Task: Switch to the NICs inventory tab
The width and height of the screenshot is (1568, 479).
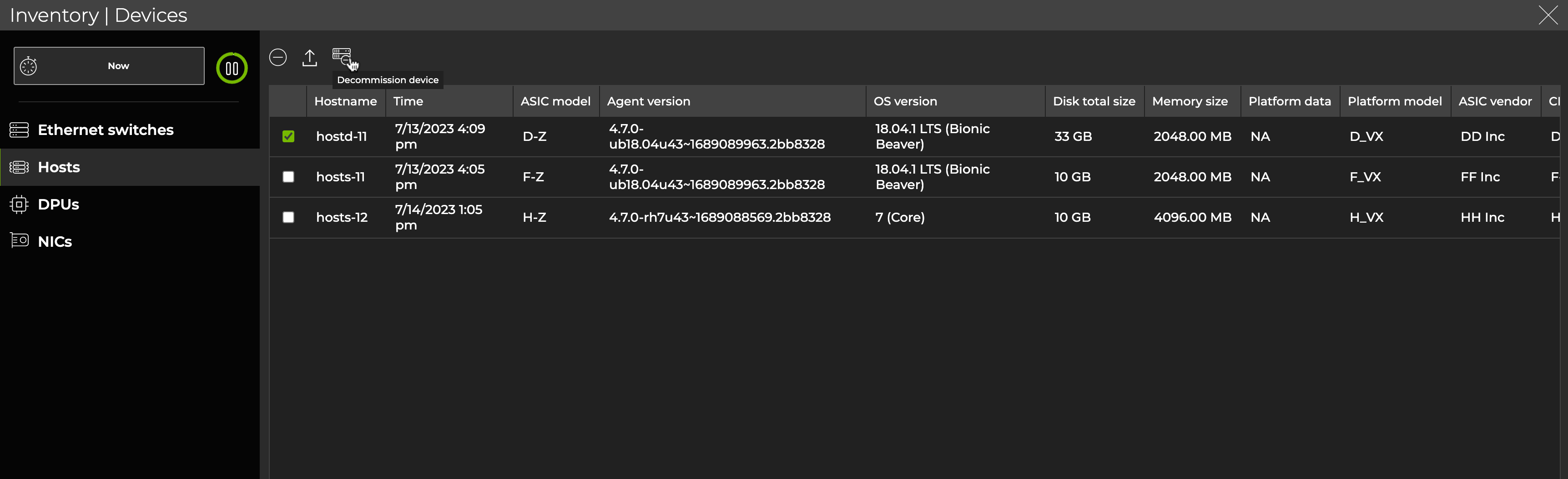Action: click(x=55, y=242)
